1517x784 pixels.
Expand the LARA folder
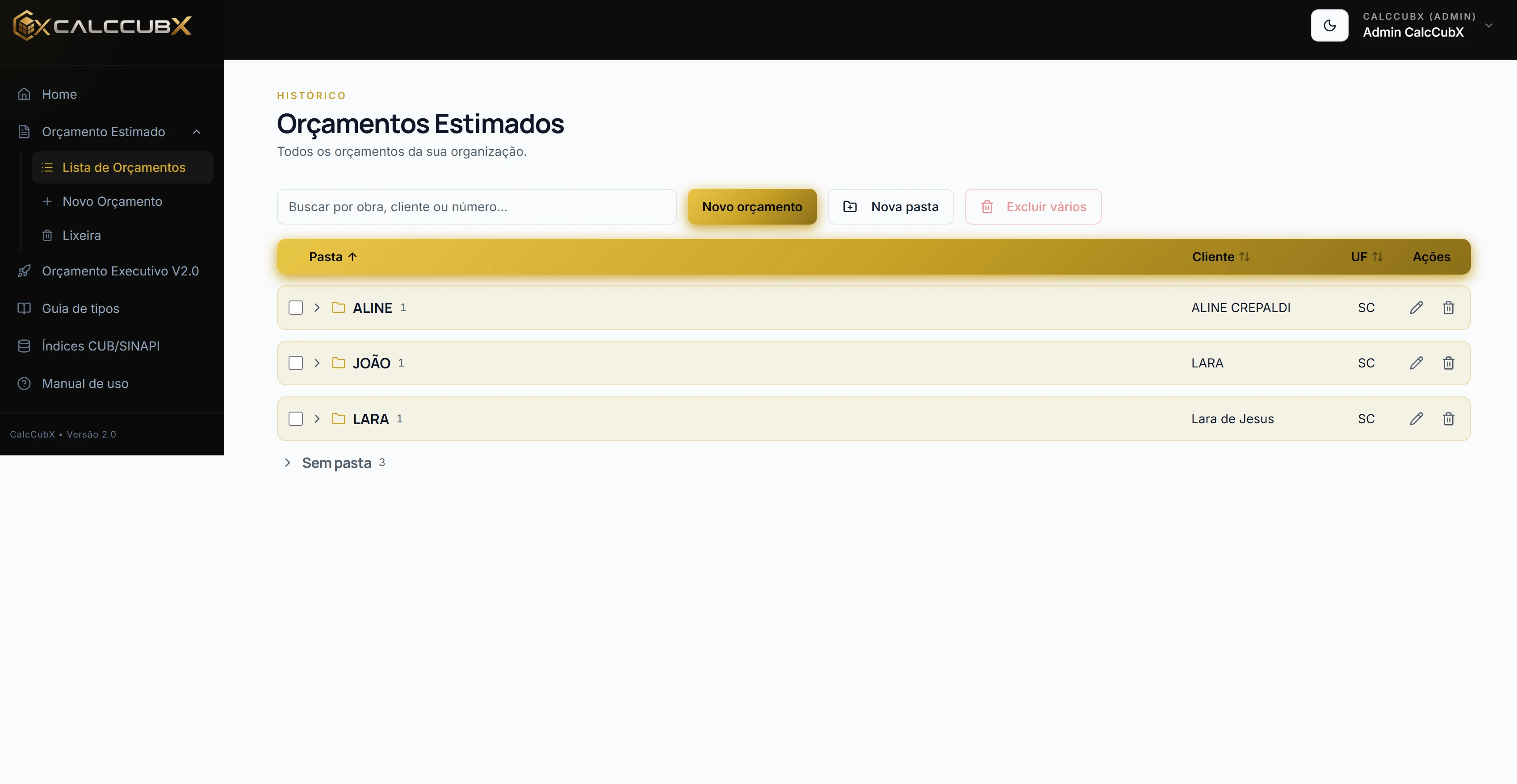pyautogui.click(x=317, y=419)
